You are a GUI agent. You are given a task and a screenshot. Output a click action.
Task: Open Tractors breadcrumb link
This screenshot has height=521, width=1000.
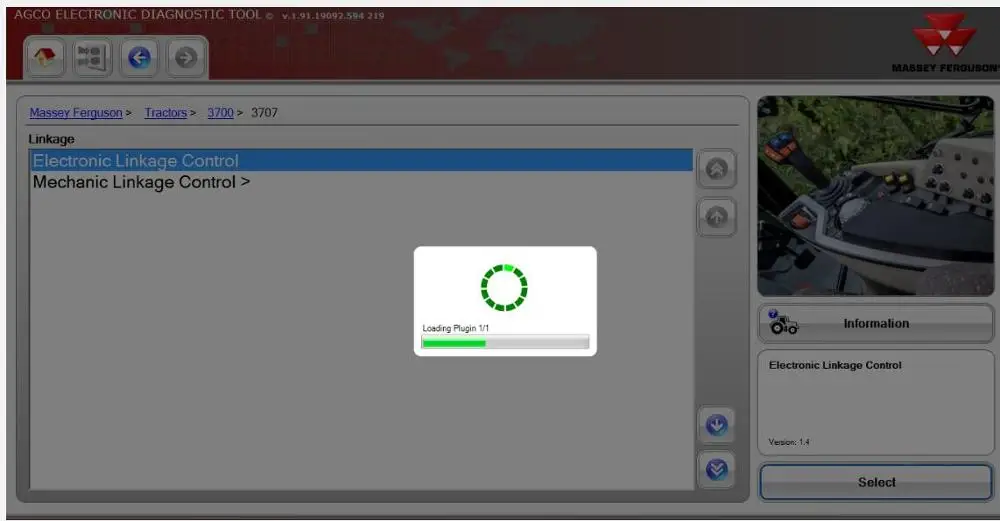tap(166, 113)
